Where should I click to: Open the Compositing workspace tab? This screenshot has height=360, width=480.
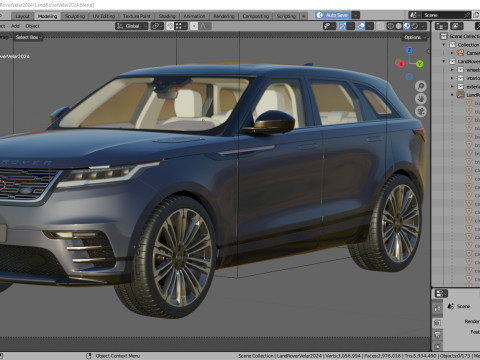[x=256, y=16]
